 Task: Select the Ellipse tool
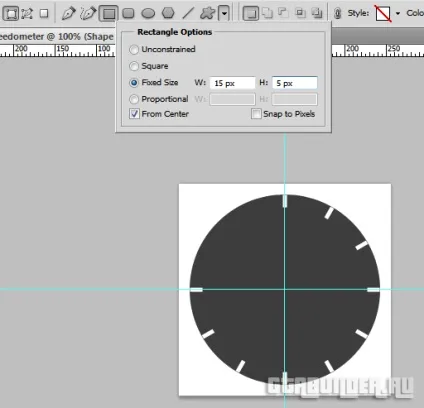tap(148, 14)
